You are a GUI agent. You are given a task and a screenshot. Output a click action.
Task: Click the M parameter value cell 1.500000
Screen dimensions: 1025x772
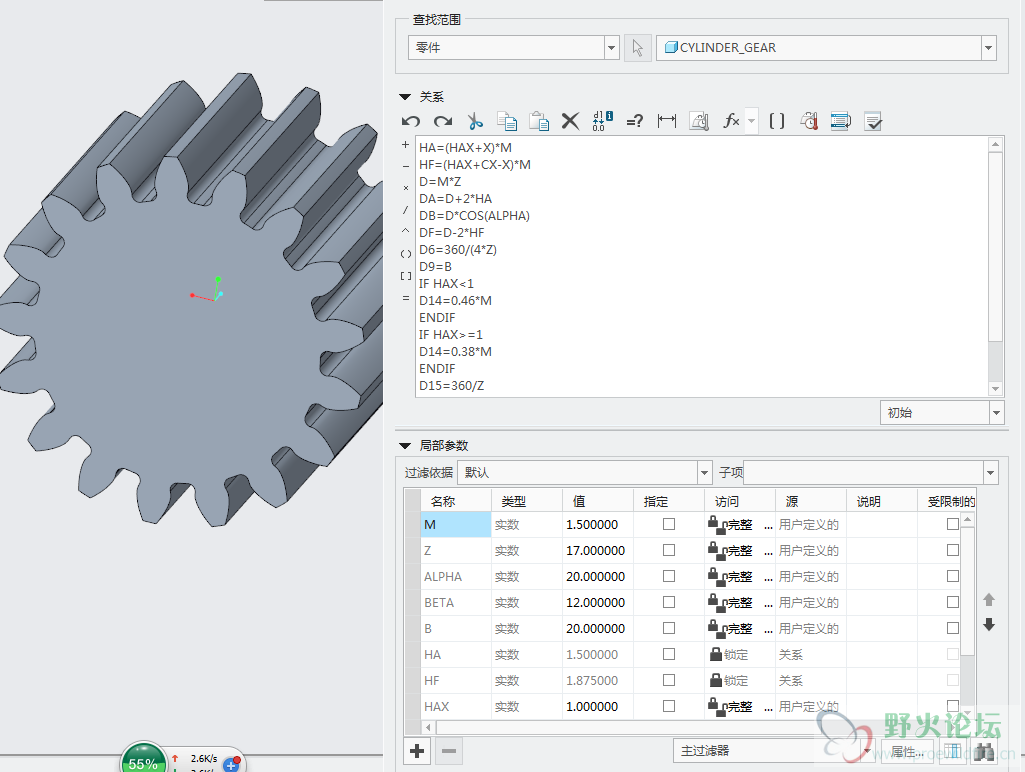597,525
